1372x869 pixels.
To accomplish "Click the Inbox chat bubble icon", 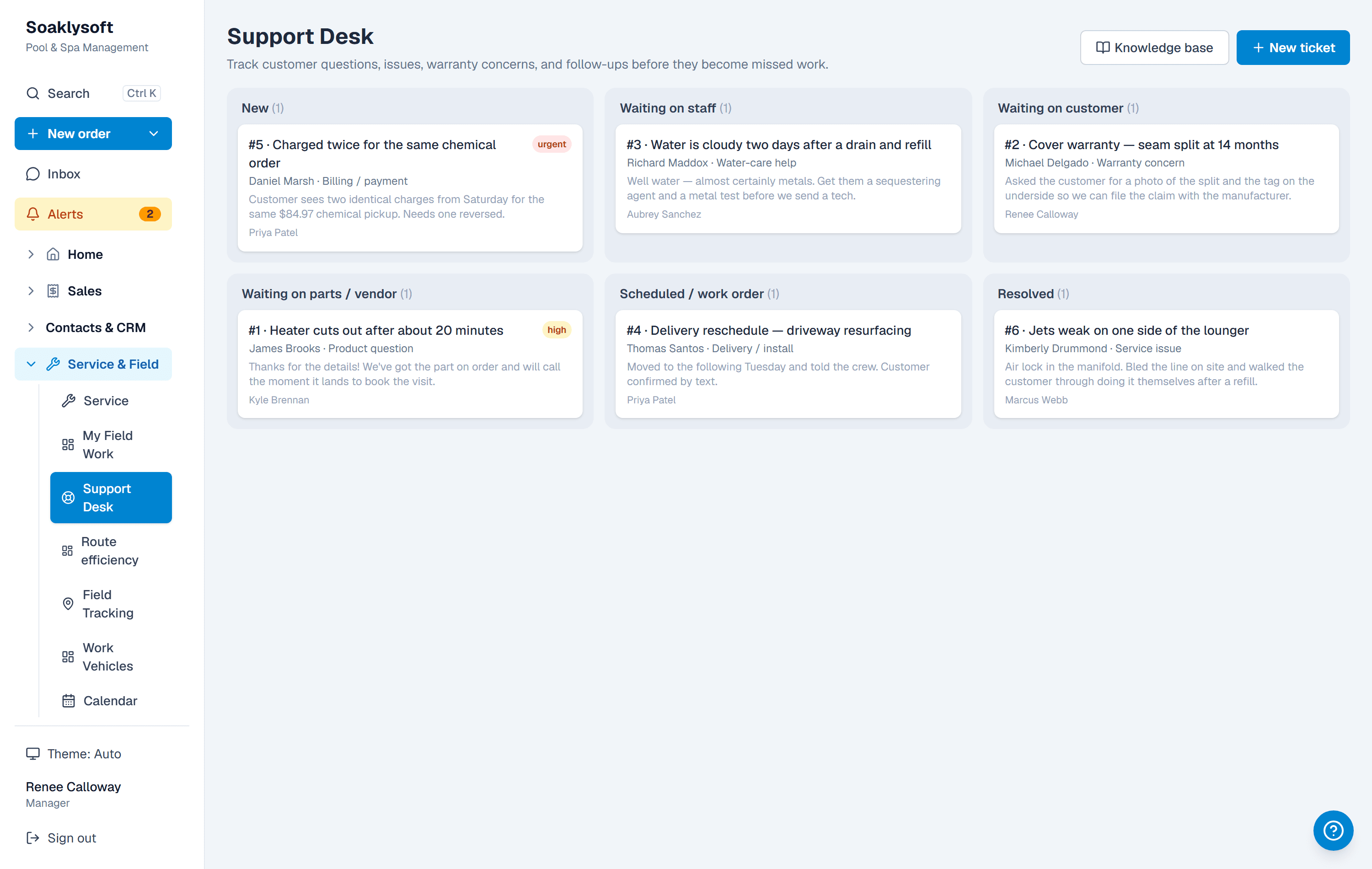I will [x=33, y=174].
